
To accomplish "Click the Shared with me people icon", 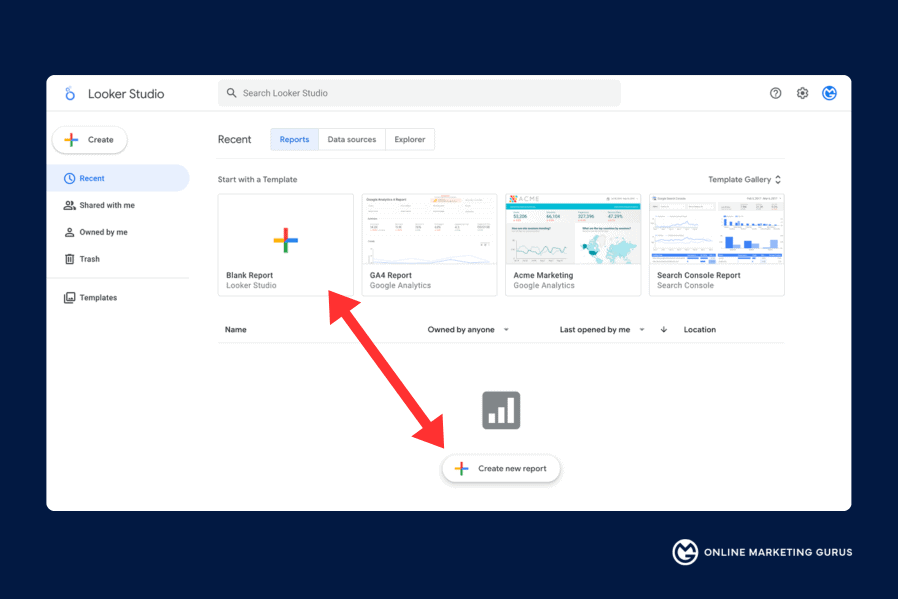I will [x=69, y=205].
